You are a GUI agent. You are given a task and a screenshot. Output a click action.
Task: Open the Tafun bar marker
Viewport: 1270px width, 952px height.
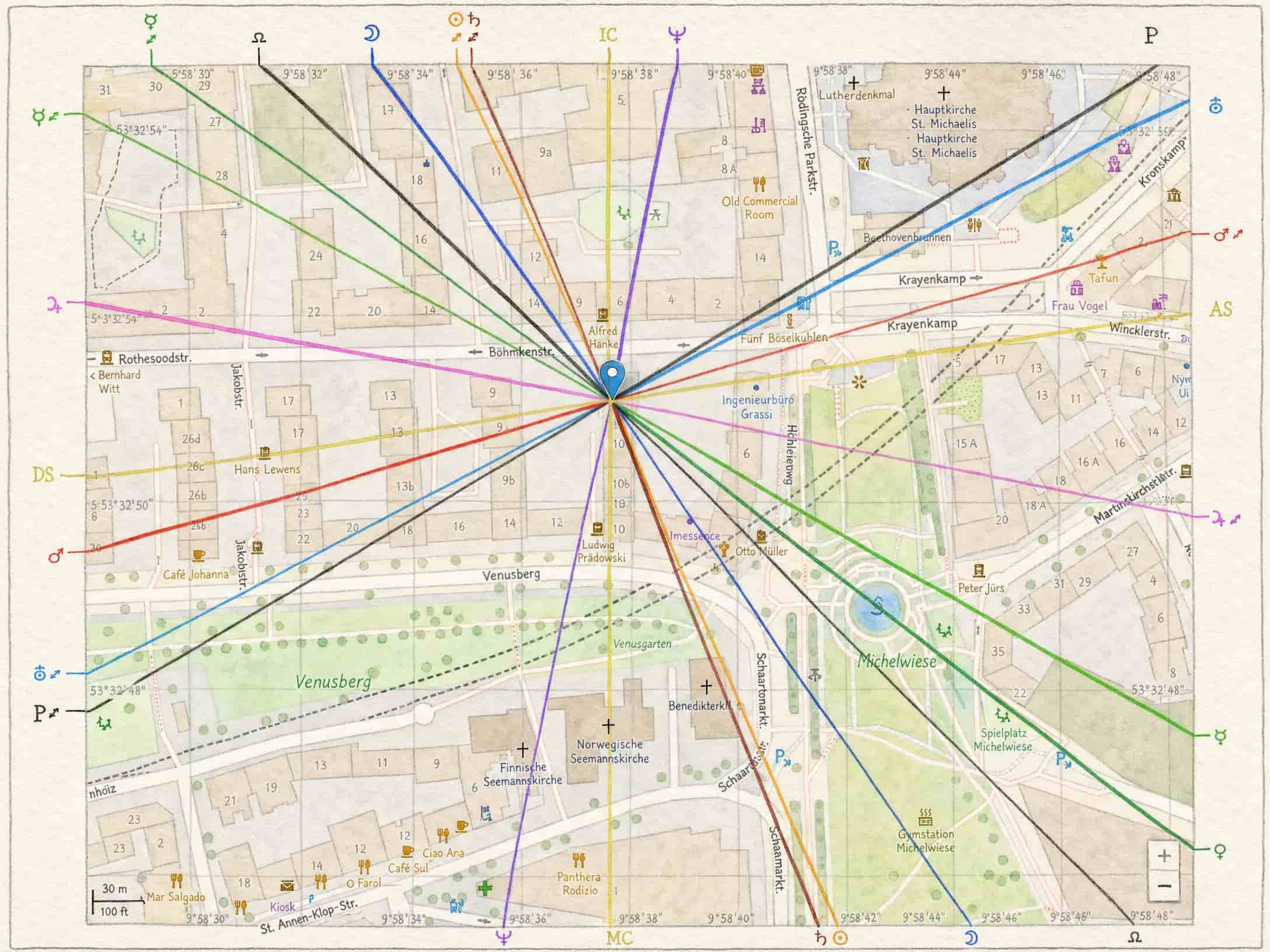(1101, 260)
